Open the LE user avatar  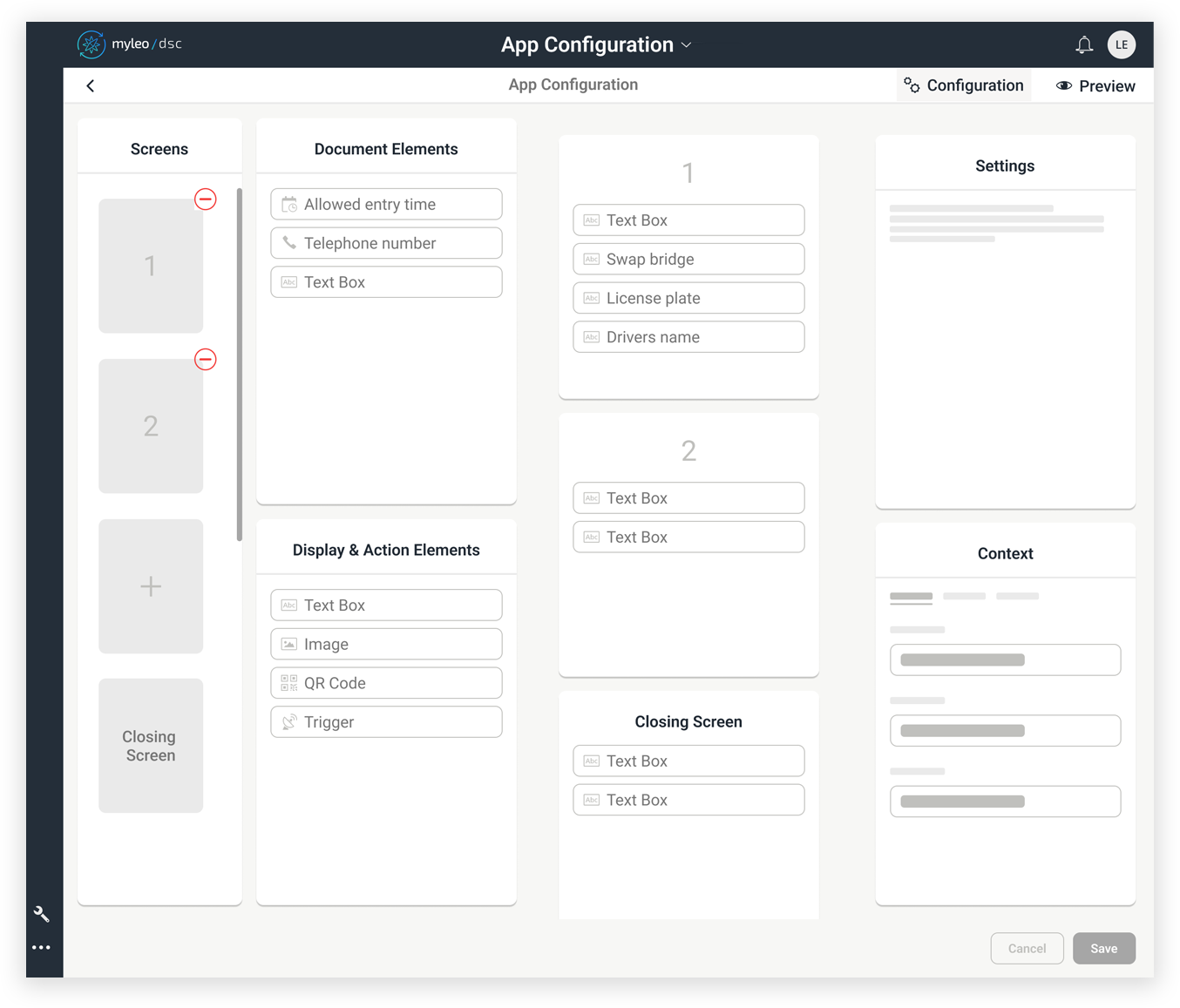coord(1121,44)
